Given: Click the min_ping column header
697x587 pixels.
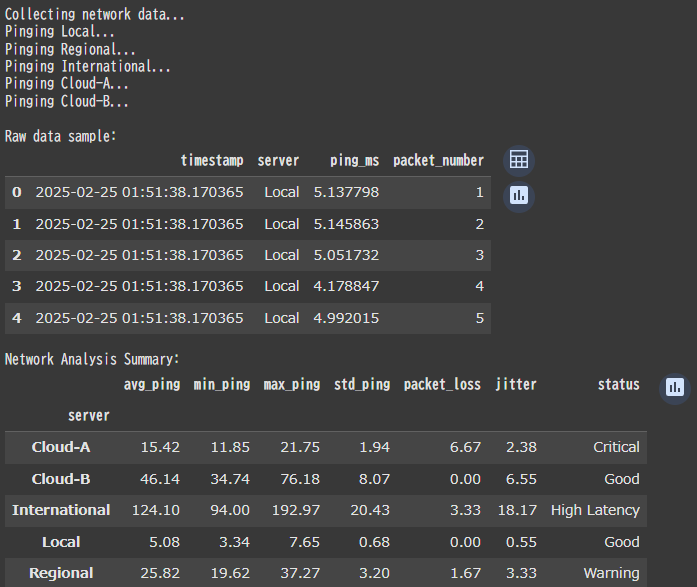Looking at the screenshot, I should [222, 384].
